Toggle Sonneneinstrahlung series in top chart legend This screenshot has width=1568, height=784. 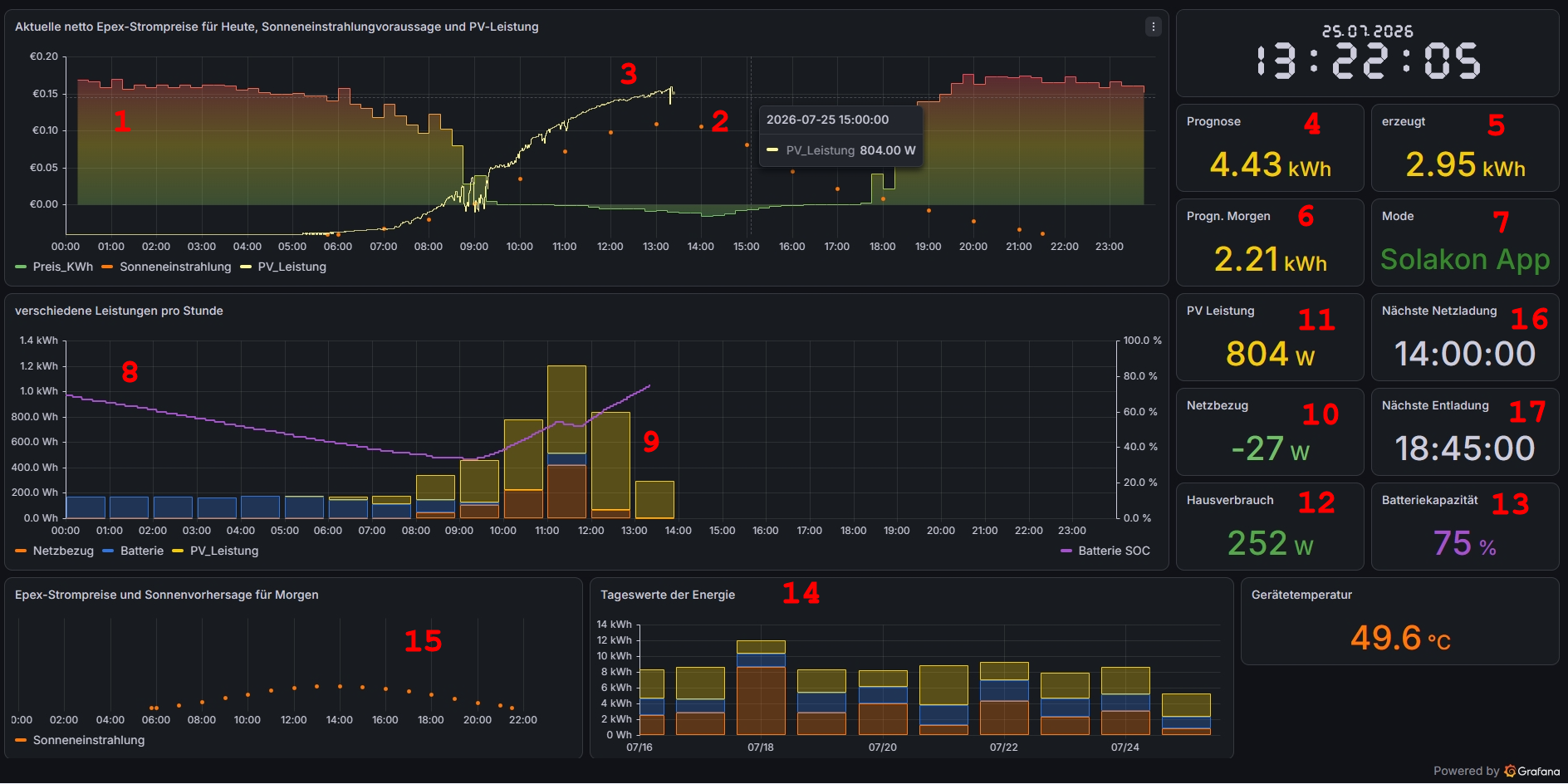(x=166, y=267)
